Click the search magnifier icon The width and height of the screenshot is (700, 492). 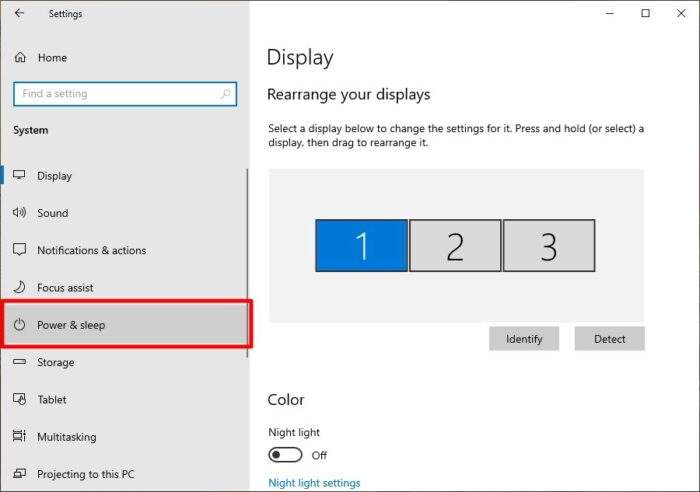(x=225, y=94)
